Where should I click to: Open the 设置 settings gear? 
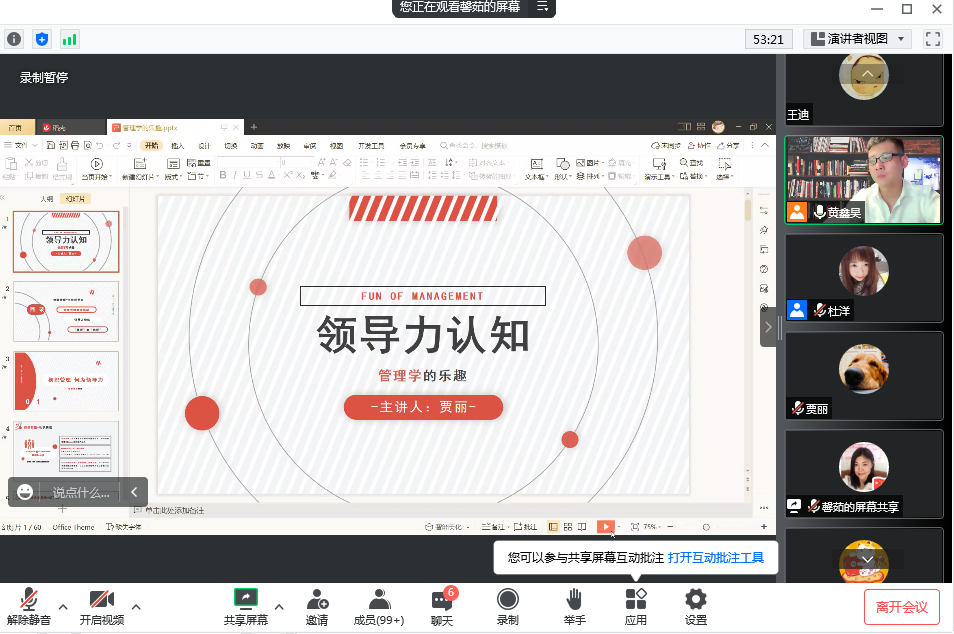pyautogui.click(x=696, y=606)
